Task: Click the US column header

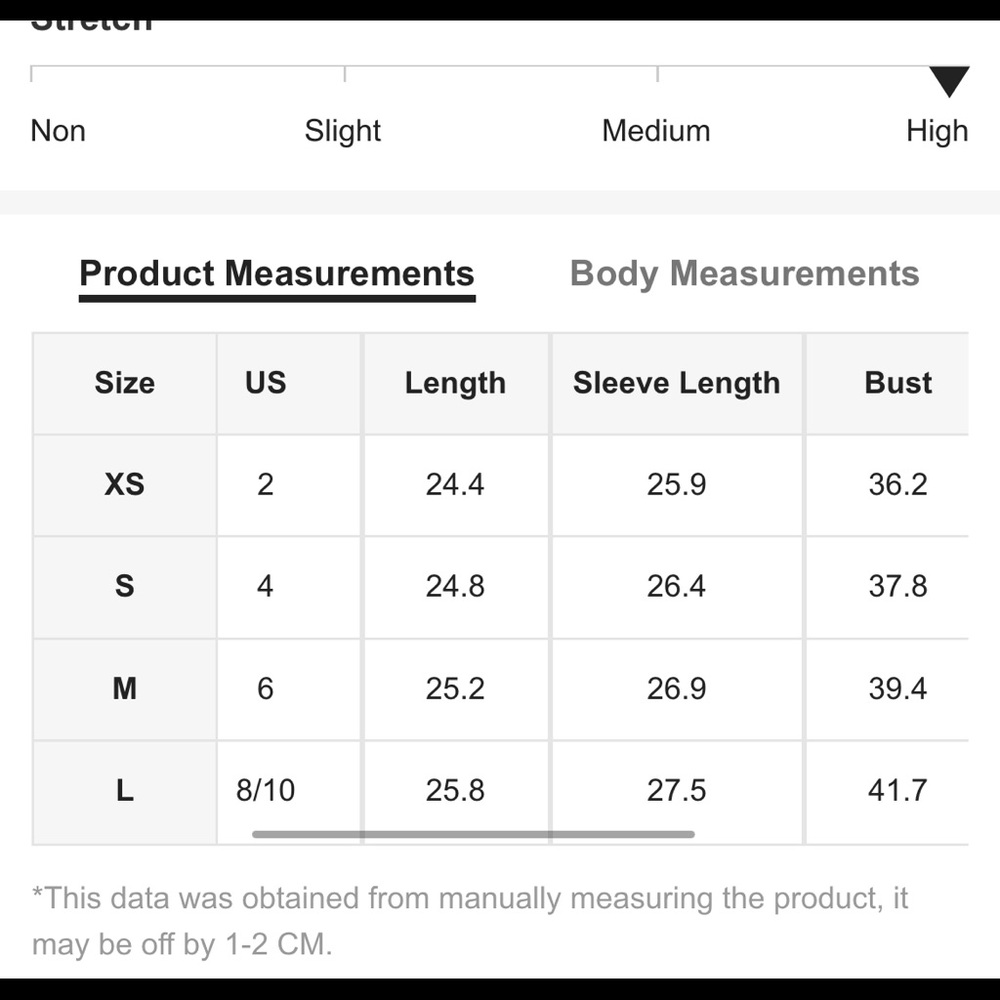Action: [265, 383]
